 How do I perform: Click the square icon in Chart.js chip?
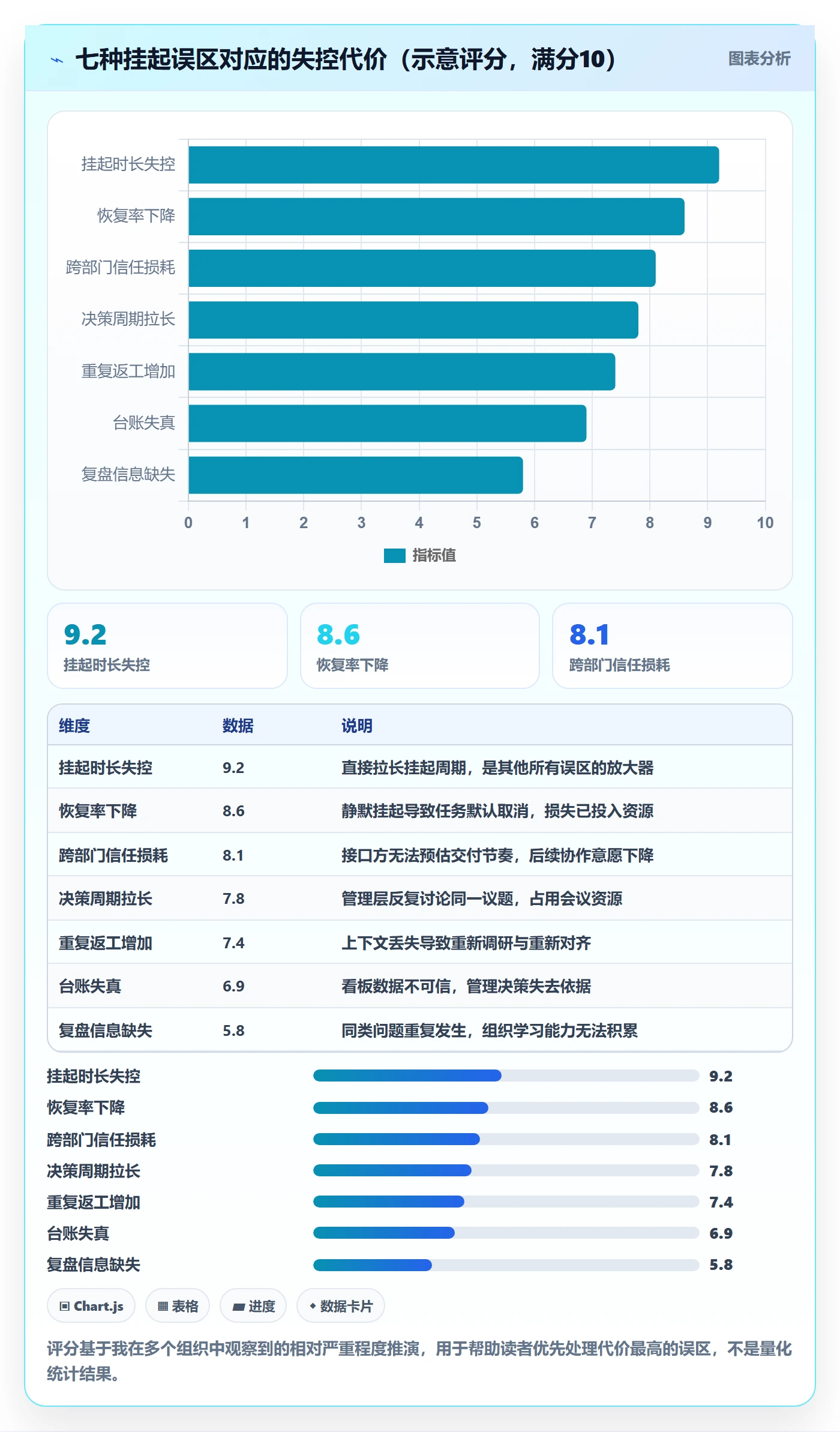65,1307
